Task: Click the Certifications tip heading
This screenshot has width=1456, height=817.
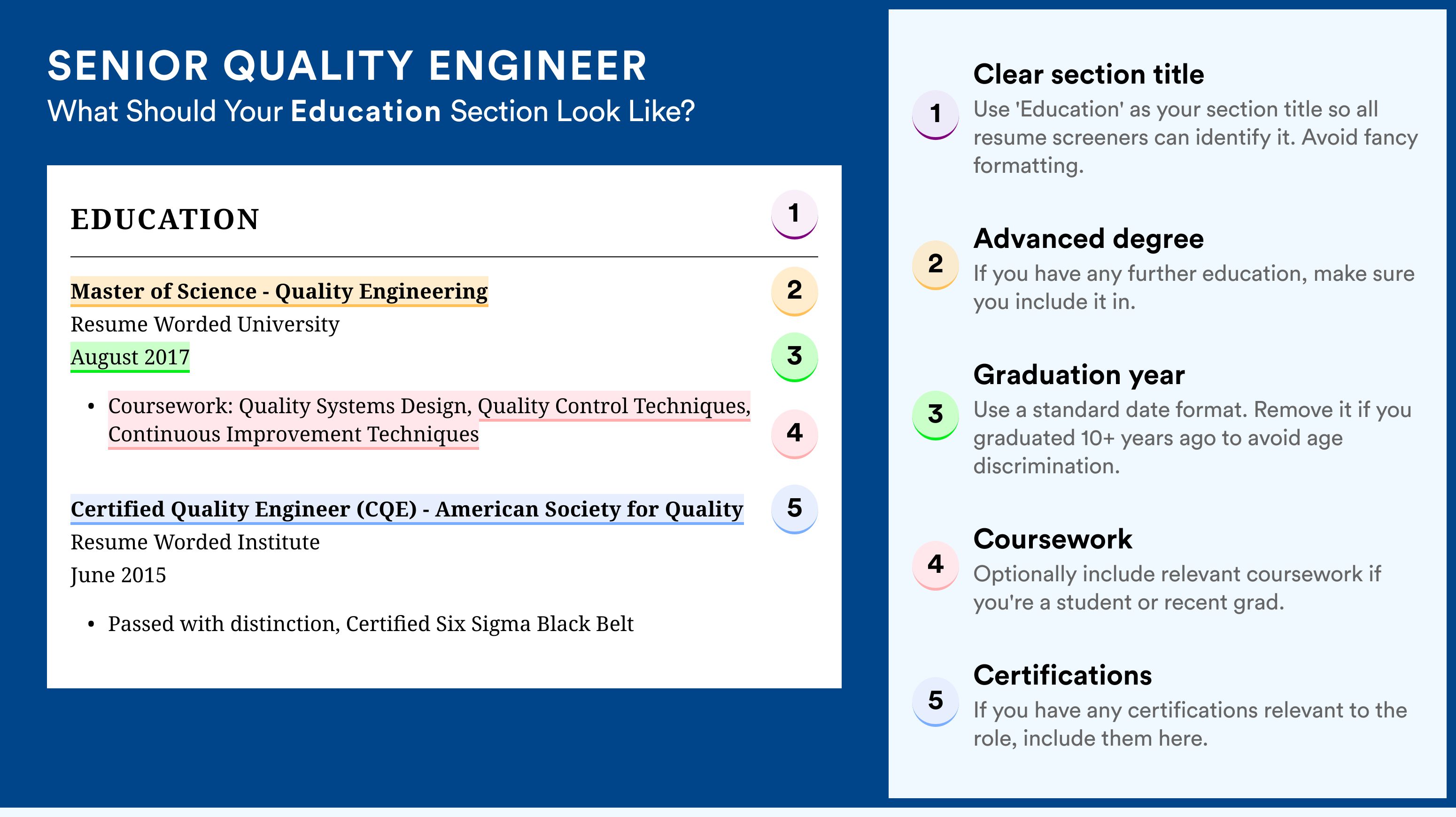Action: click(x=1062, y=675)
